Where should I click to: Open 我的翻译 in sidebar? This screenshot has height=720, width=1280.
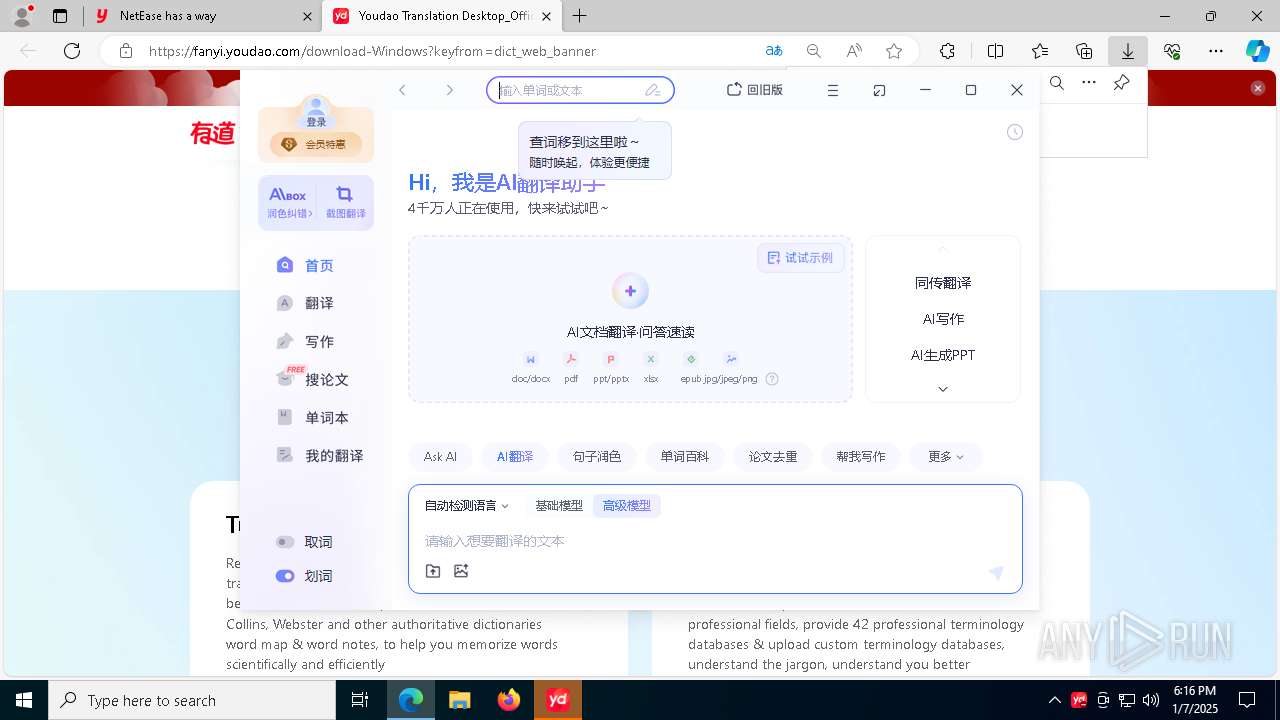point(320,455)
